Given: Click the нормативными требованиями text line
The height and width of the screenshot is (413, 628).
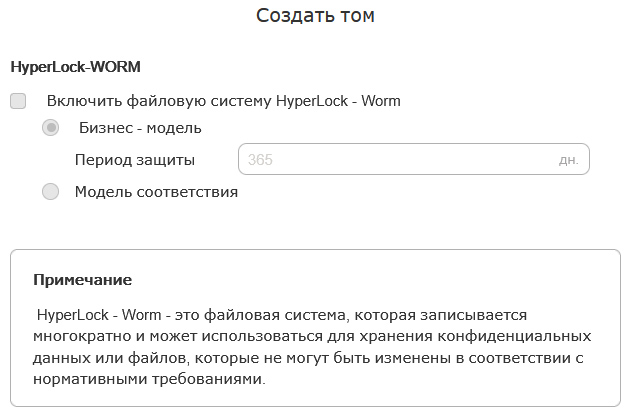Looking at the screenshot, I should pyautogui.click(x=149, y=379).
